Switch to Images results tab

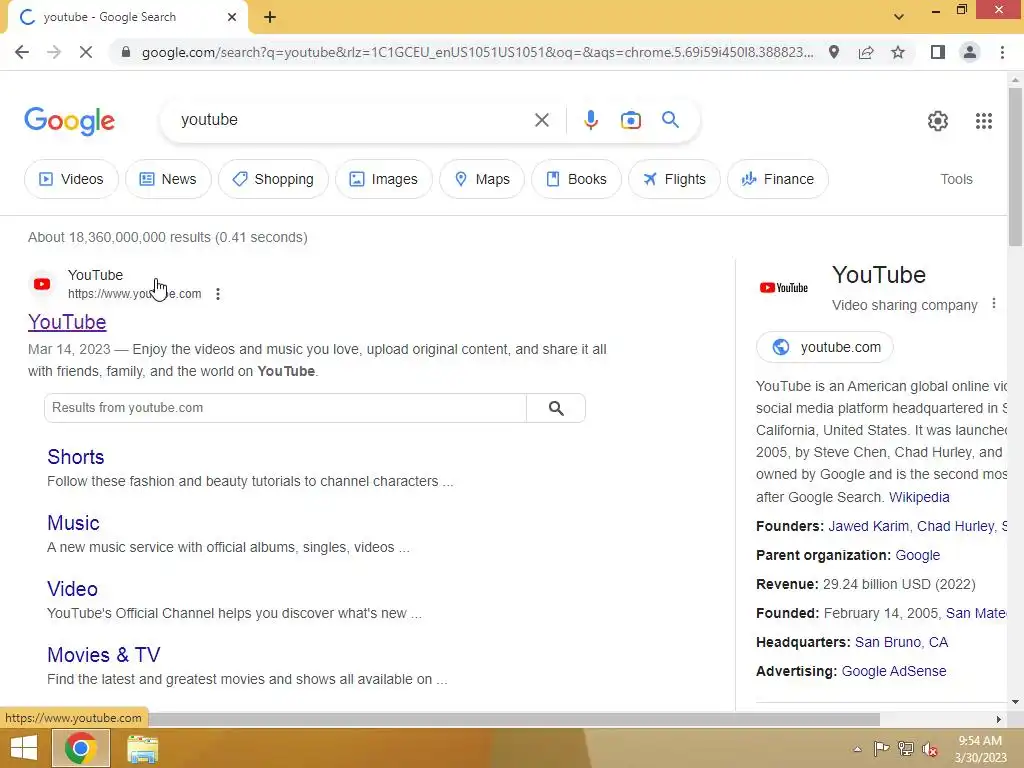click(x=384, y=179)
